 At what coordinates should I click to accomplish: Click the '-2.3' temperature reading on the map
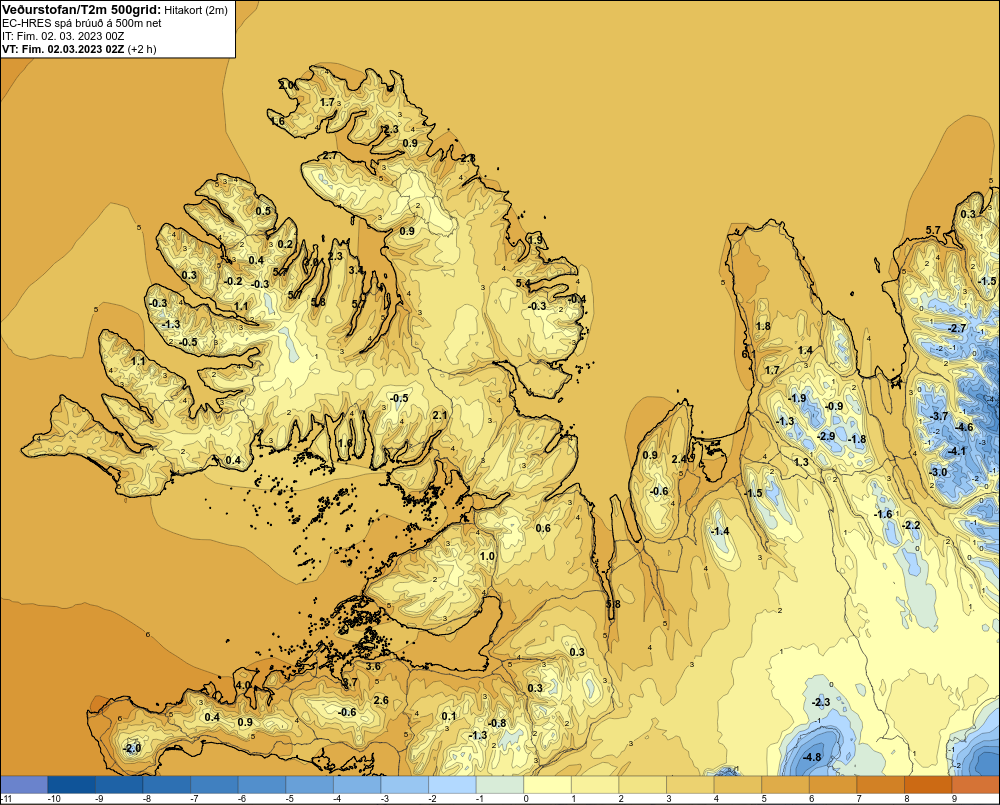click(x=821, y=702)
